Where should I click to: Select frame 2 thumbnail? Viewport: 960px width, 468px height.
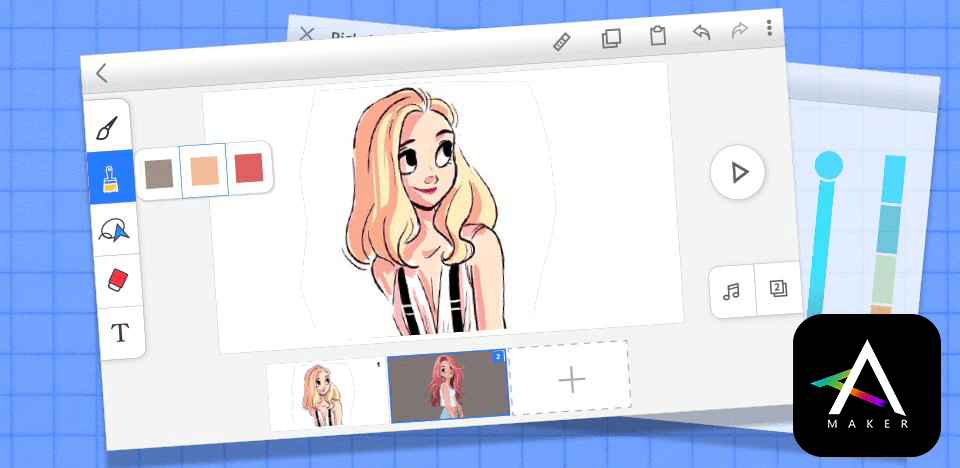click(449, 388)
